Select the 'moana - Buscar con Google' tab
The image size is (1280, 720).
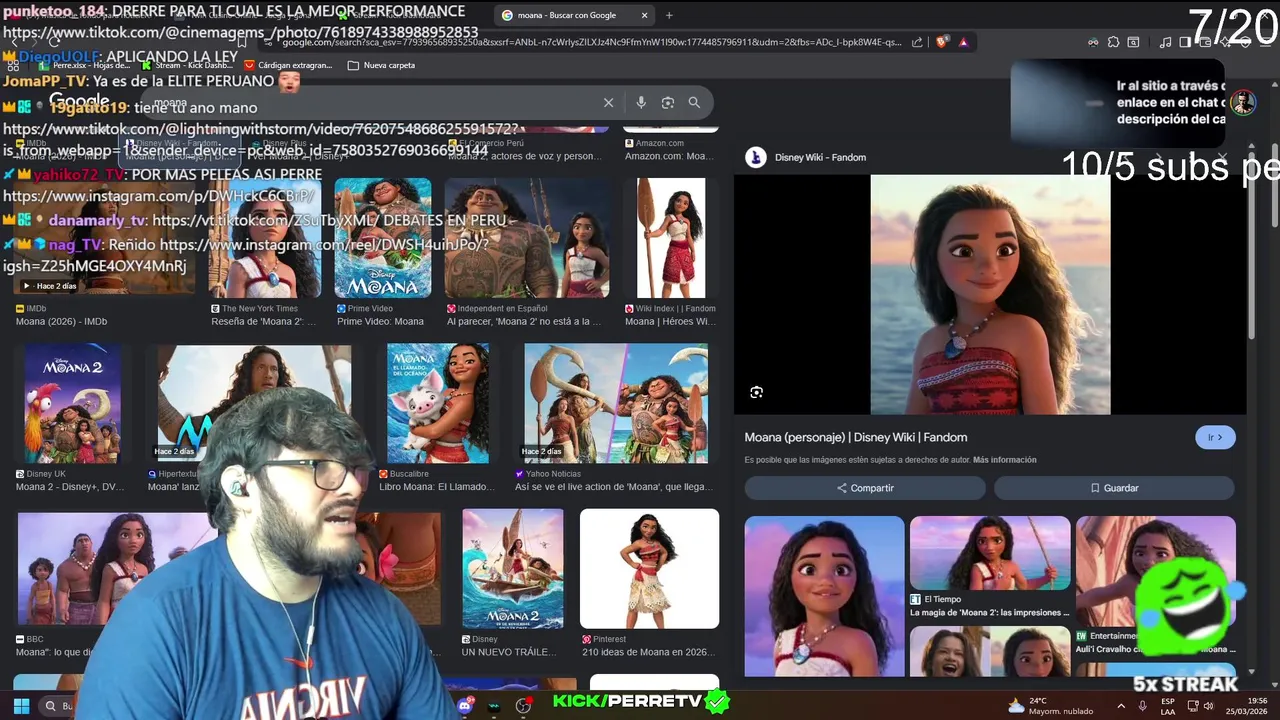coord(575,15)
